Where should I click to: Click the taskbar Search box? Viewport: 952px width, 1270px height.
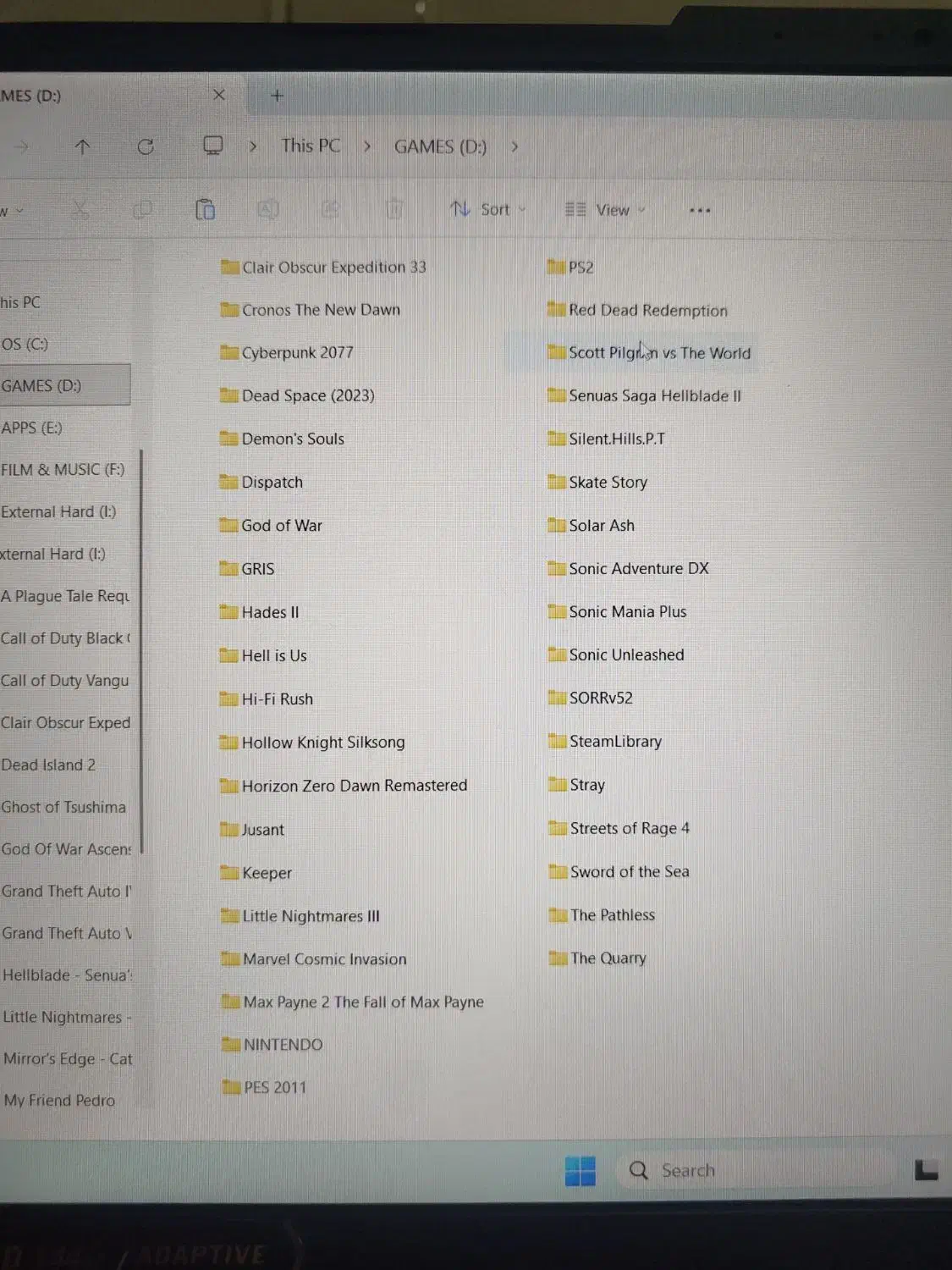click(x=757, y=1171)
